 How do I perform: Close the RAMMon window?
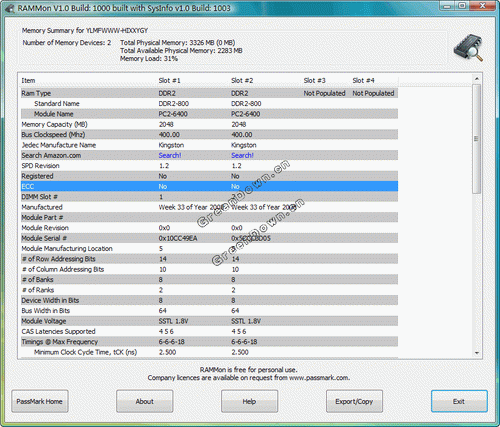[483, 5]
